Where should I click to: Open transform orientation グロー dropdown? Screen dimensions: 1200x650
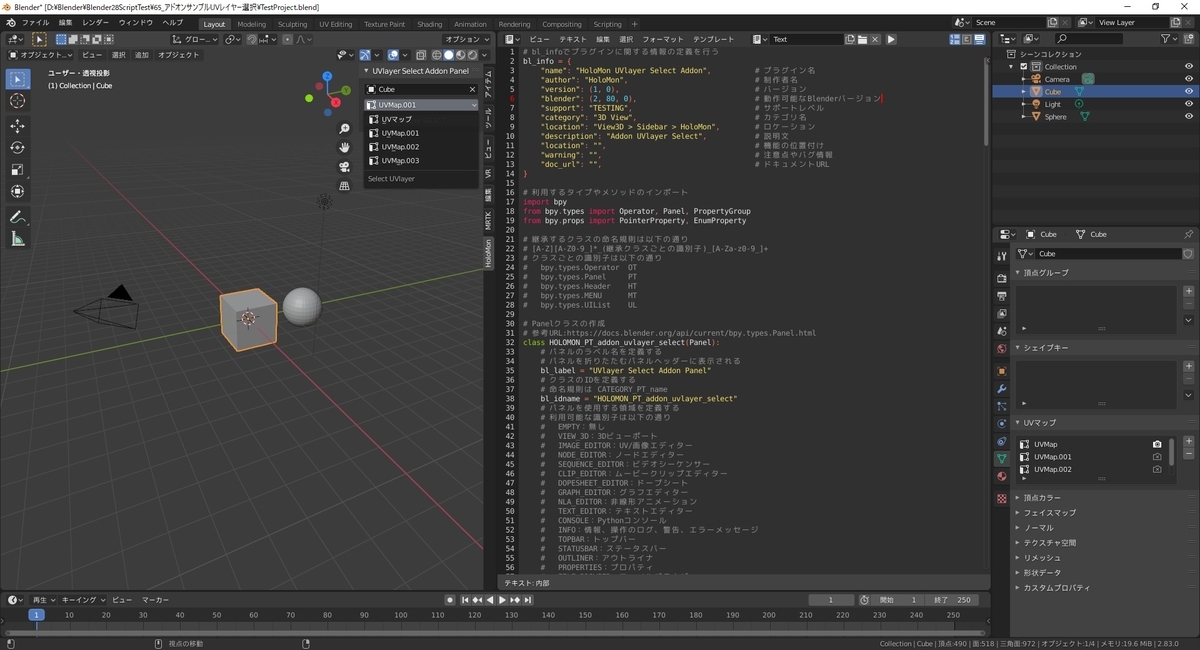click(x=196, y=39)
